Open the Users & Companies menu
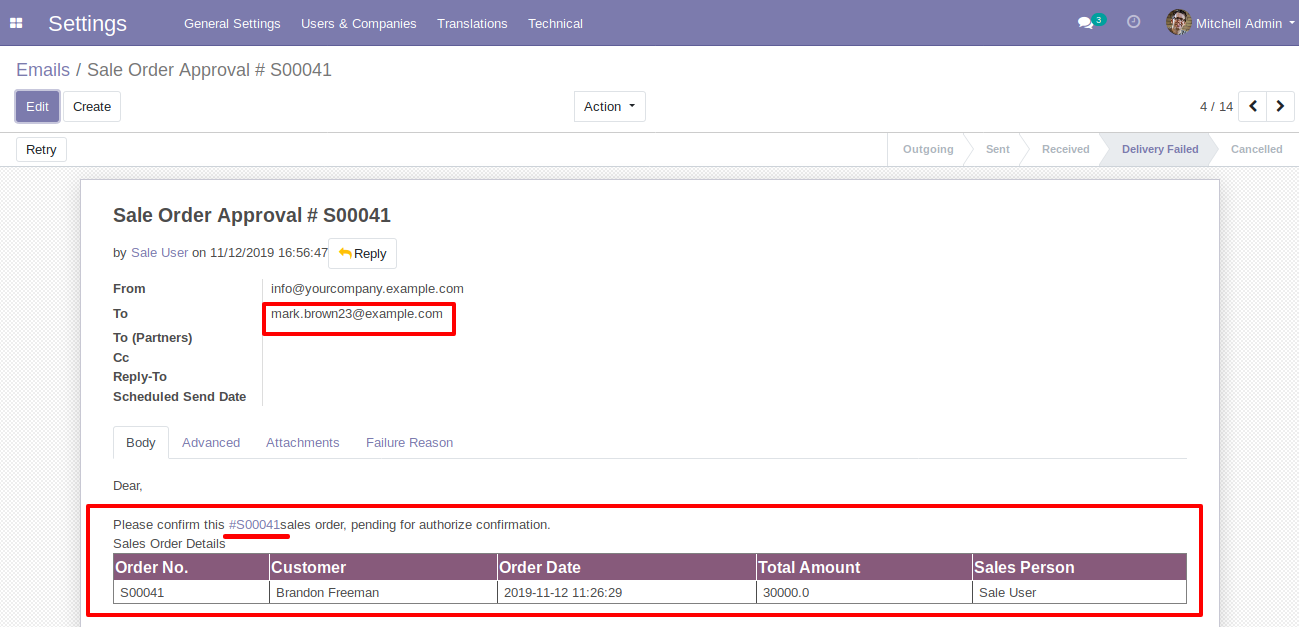The image size is (1299, 627). click(x=358, y=23)
